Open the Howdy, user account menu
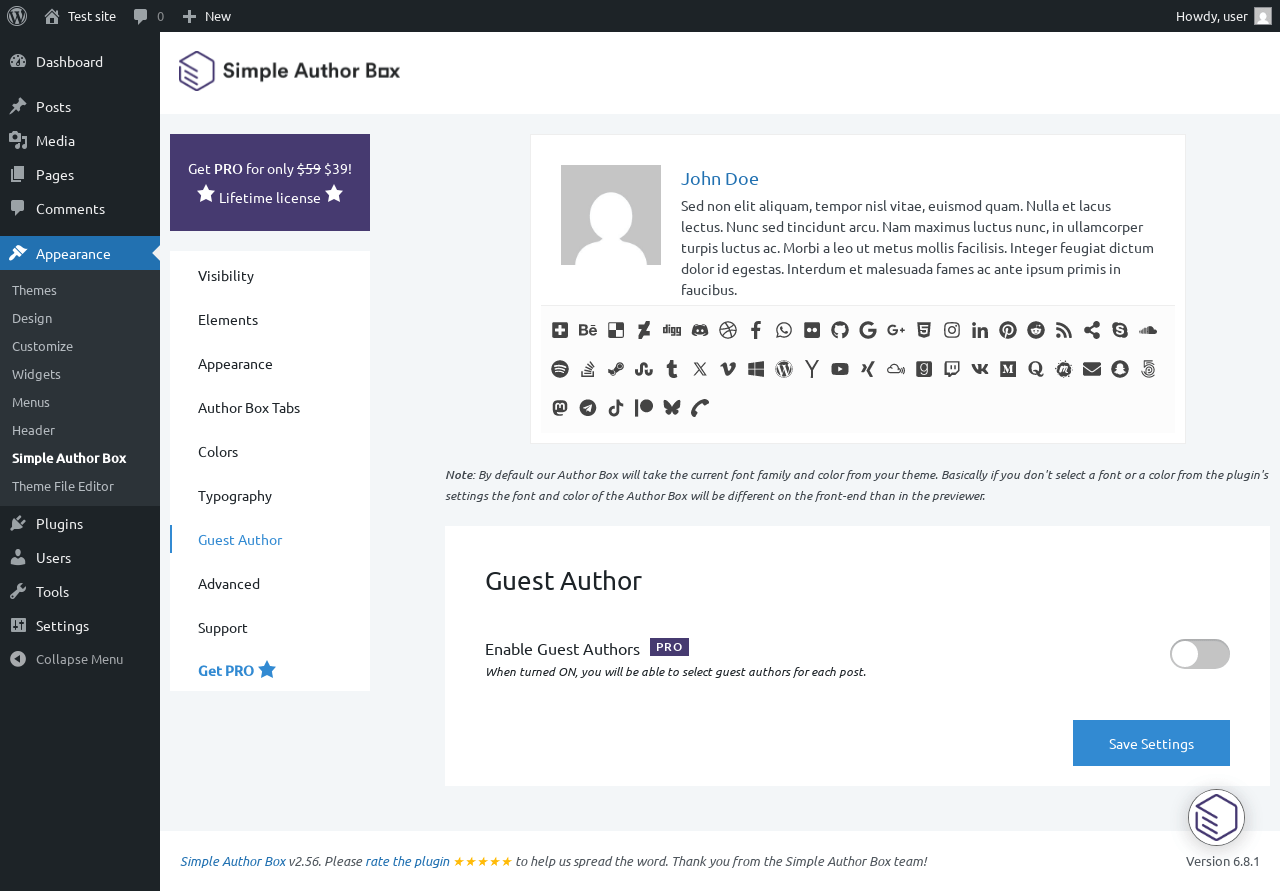This screenshot has height=891, width=1280. pyautogui.click(x=1223, y=16)
